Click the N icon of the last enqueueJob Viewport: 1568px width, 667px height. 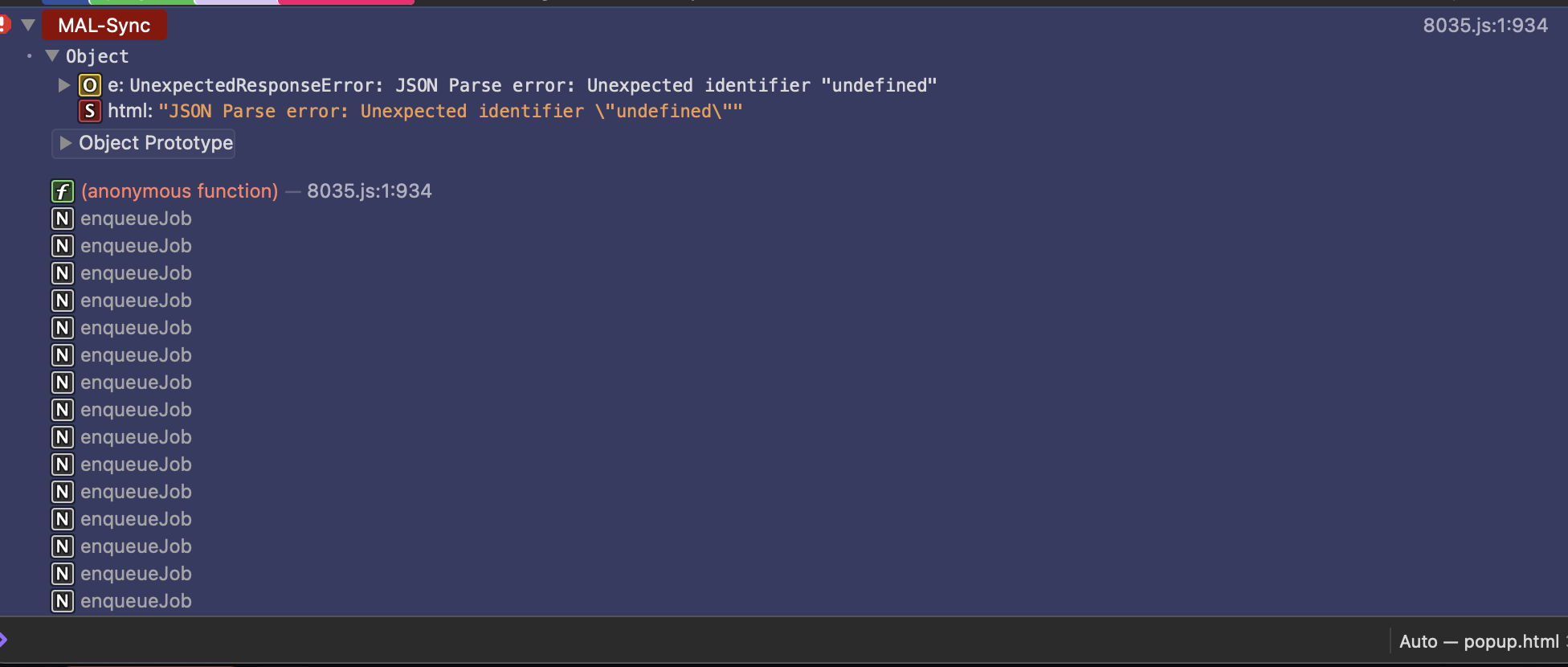[x=63, y=601]
